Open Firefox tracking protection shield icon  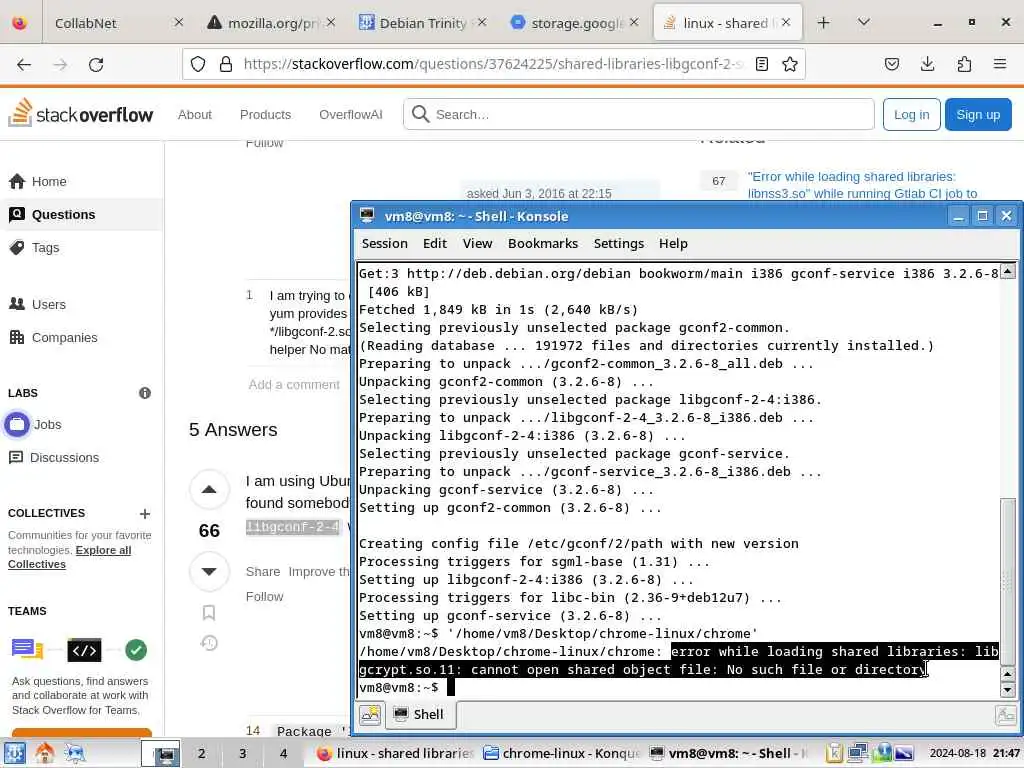point(198,64)
